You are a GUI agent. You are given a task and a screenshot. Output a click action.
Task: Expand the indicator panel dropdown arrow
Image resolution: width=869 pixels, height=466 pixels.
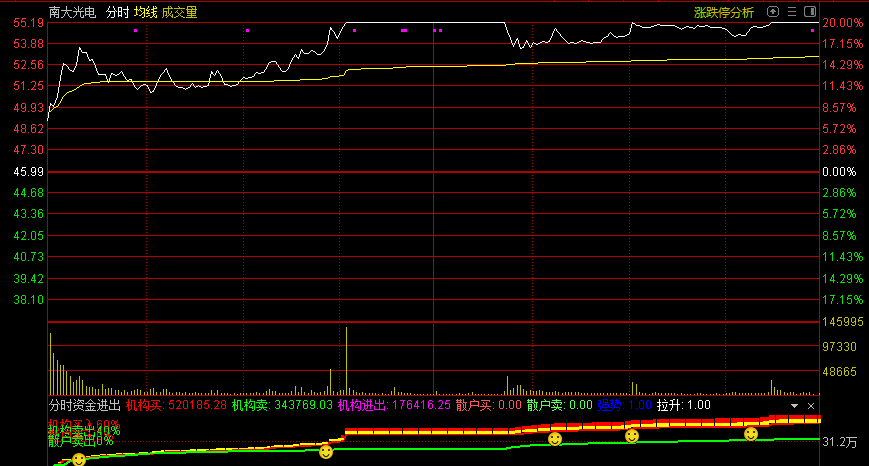(794, 406)
